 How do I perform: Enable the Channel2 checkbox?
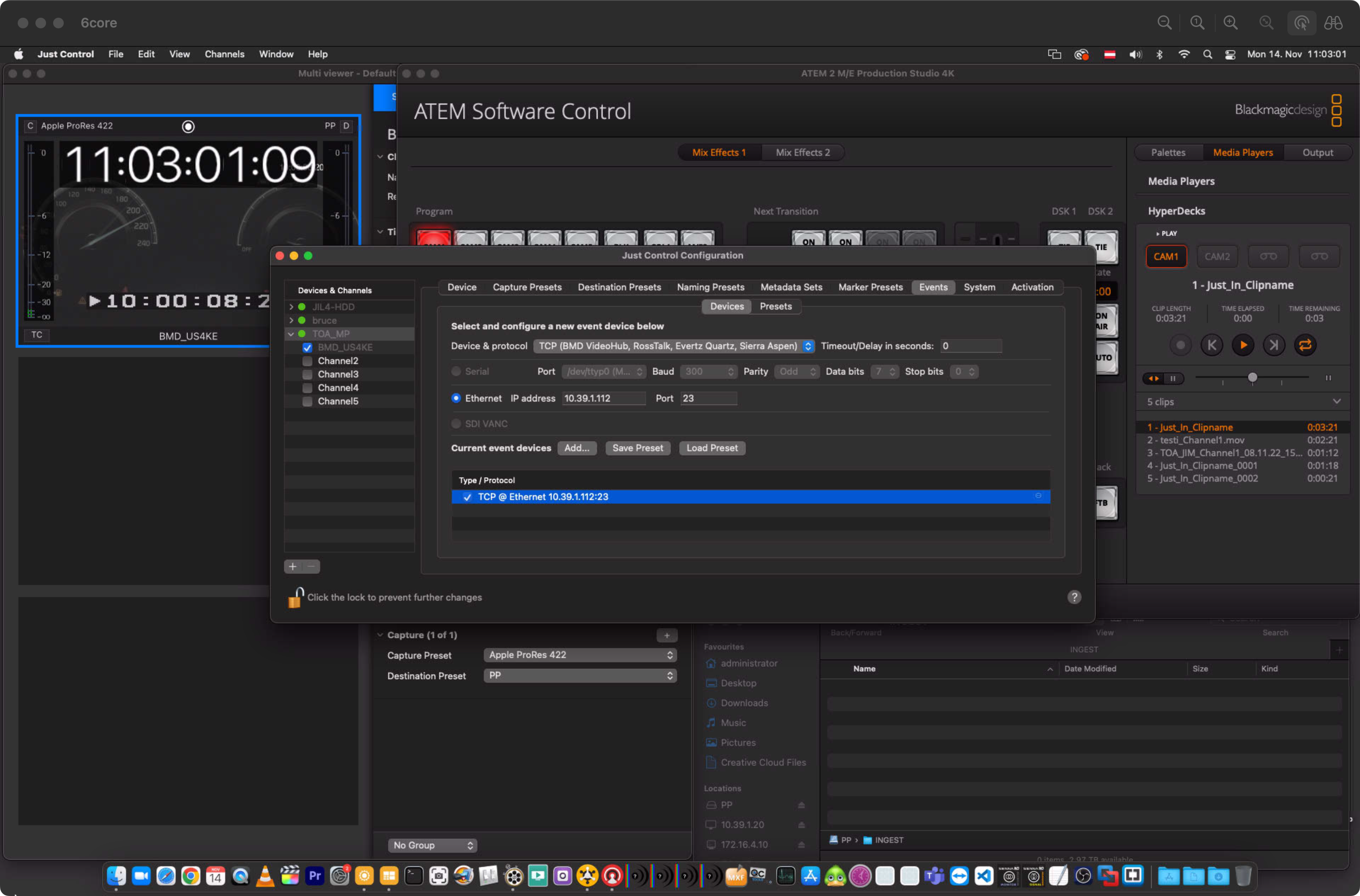[x=307, y=361]
